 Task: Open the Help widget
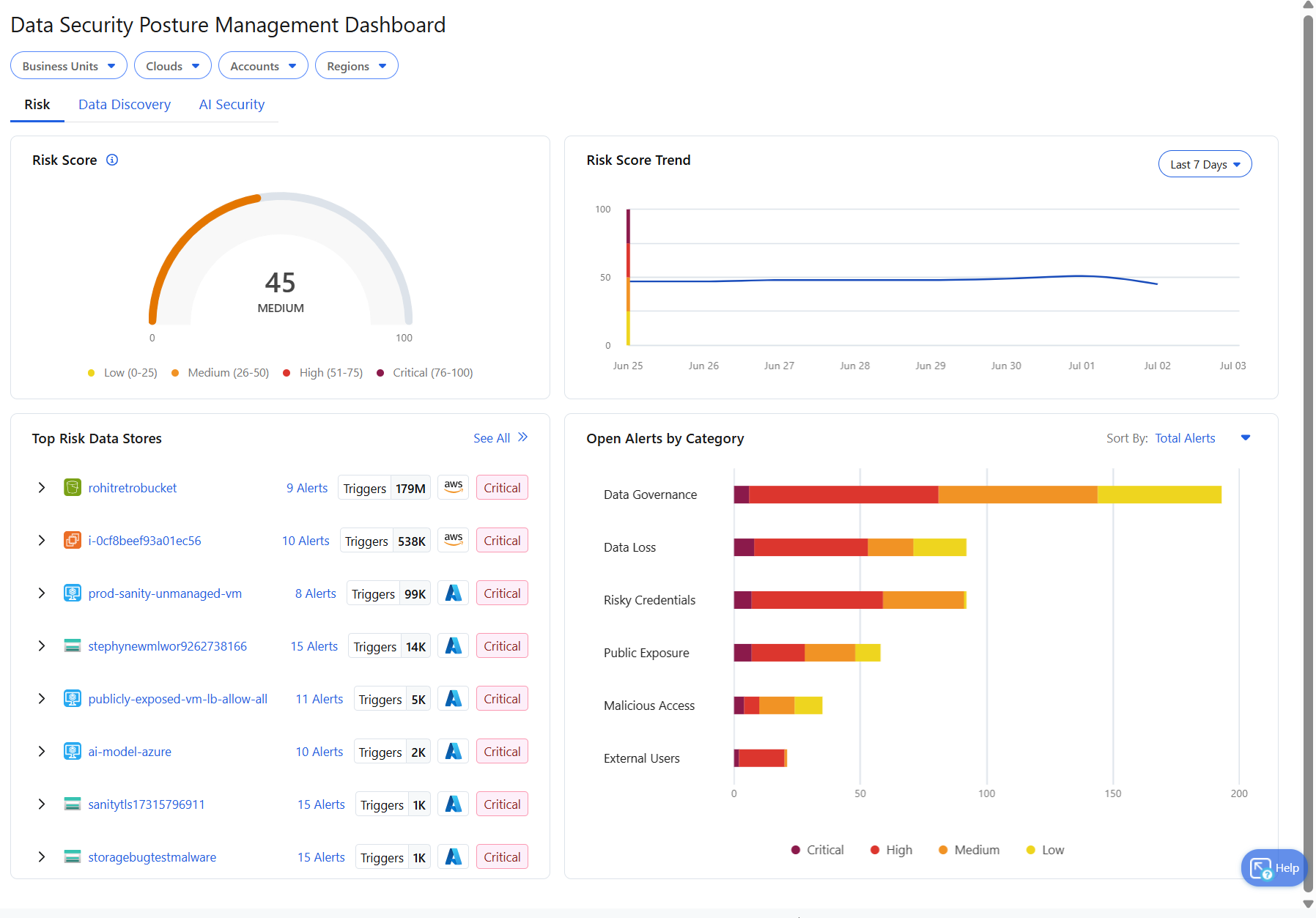click(1274, 868)
